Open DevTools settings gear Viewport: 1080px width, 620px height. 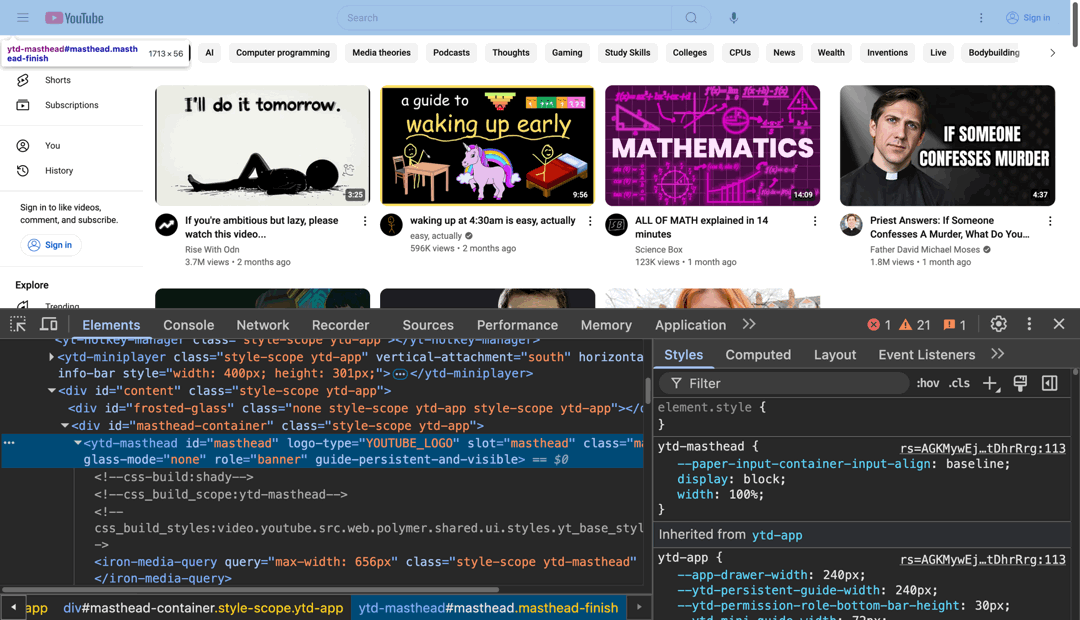pyautogui.click(x=998, y=324)
